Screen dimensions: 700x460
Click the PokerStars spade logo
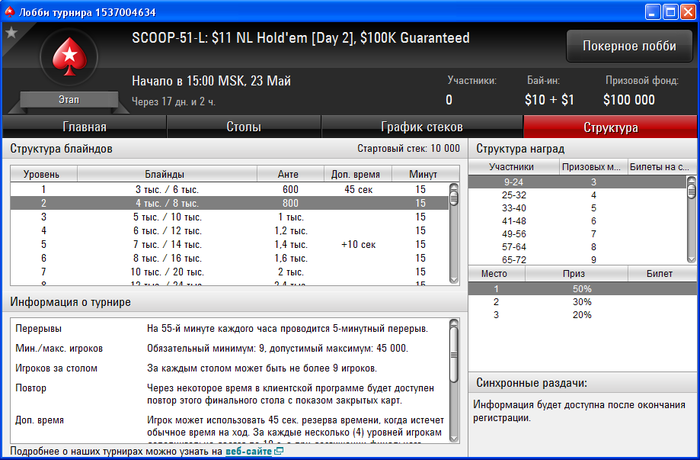point(69,56)
